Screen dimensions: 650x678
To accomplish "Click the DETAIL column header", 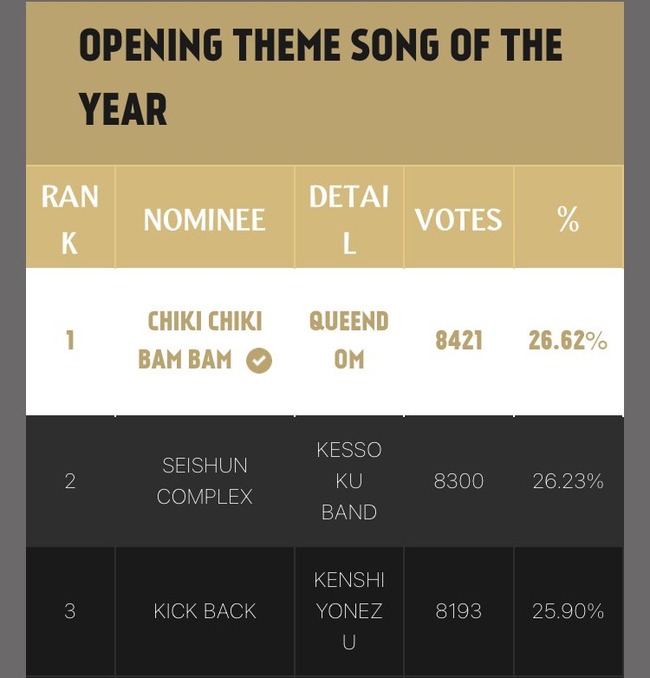I will [x=349, y=220].
